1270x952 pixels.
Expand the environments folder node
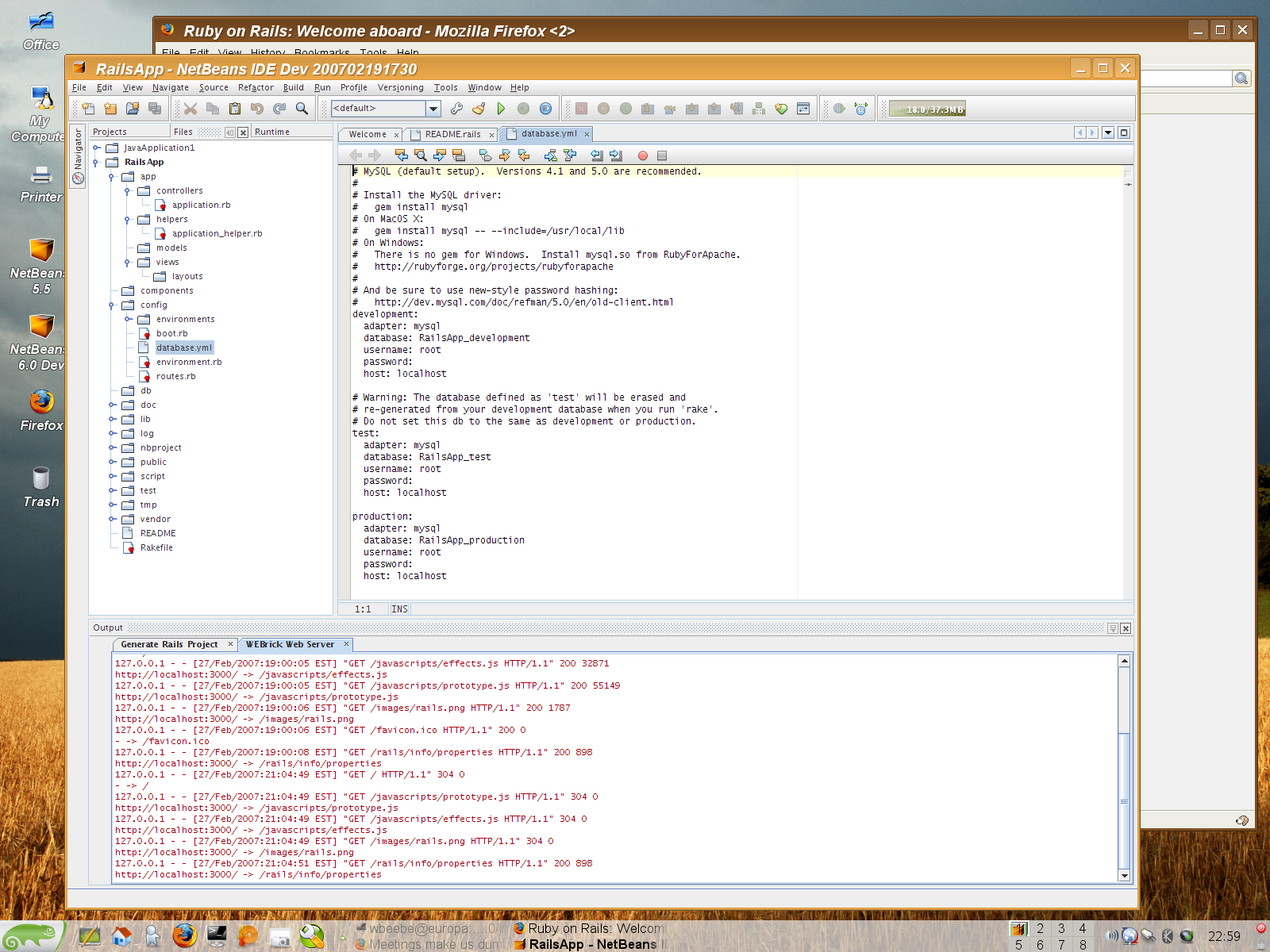tap(128, 319)
